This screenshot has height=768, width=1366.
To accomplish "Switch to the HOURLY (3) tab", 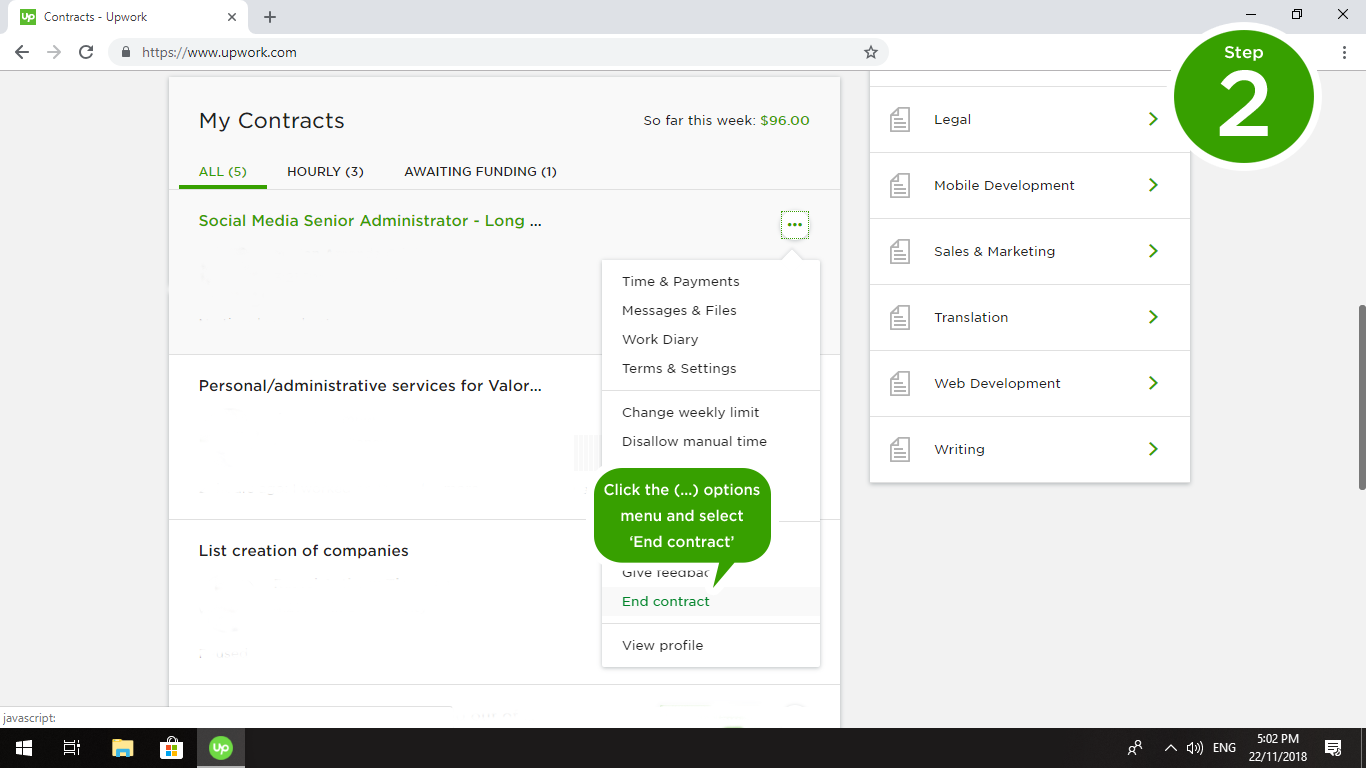I will (325, 171).
